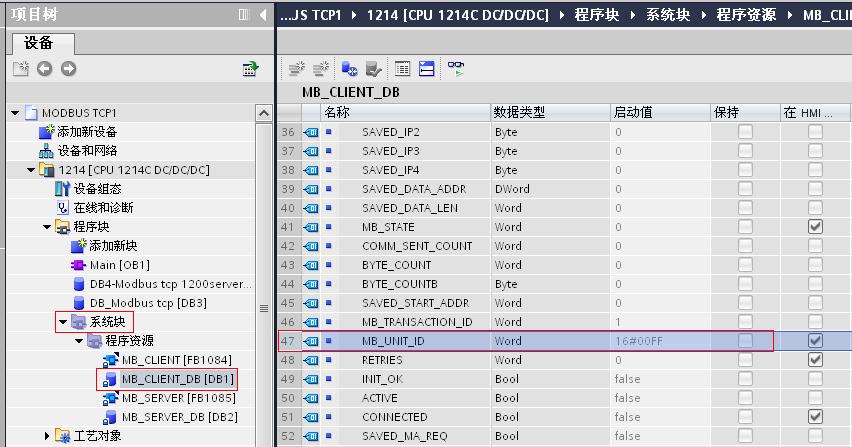The width and height of the screenshot is (852, 447).
Task: Click the expand table view icon in DB toolbar
Action: [402, 69]
